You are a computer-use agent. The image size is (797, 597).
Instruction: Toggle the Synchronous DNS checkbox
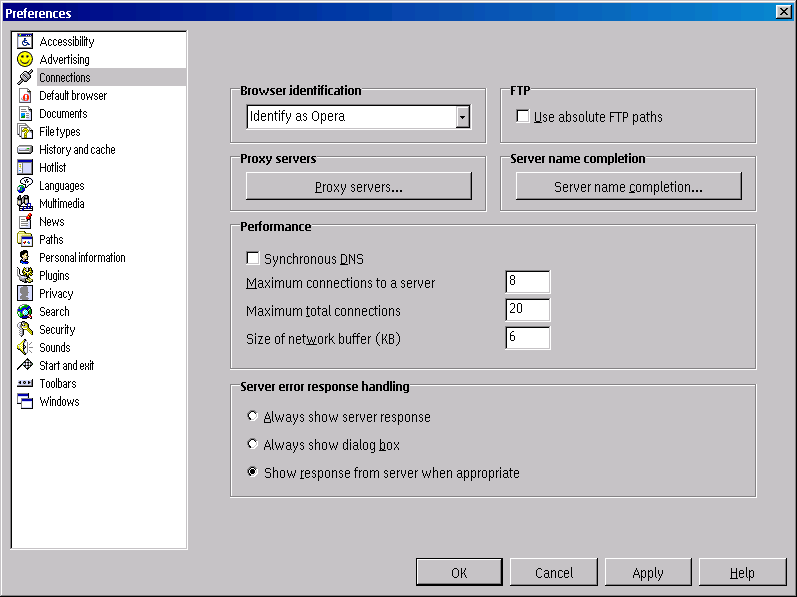pos(253,258)
